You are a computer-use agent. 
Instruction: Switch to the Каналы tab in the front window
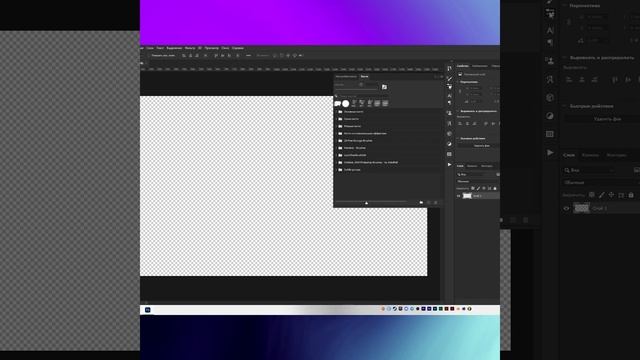click(472, 166)
